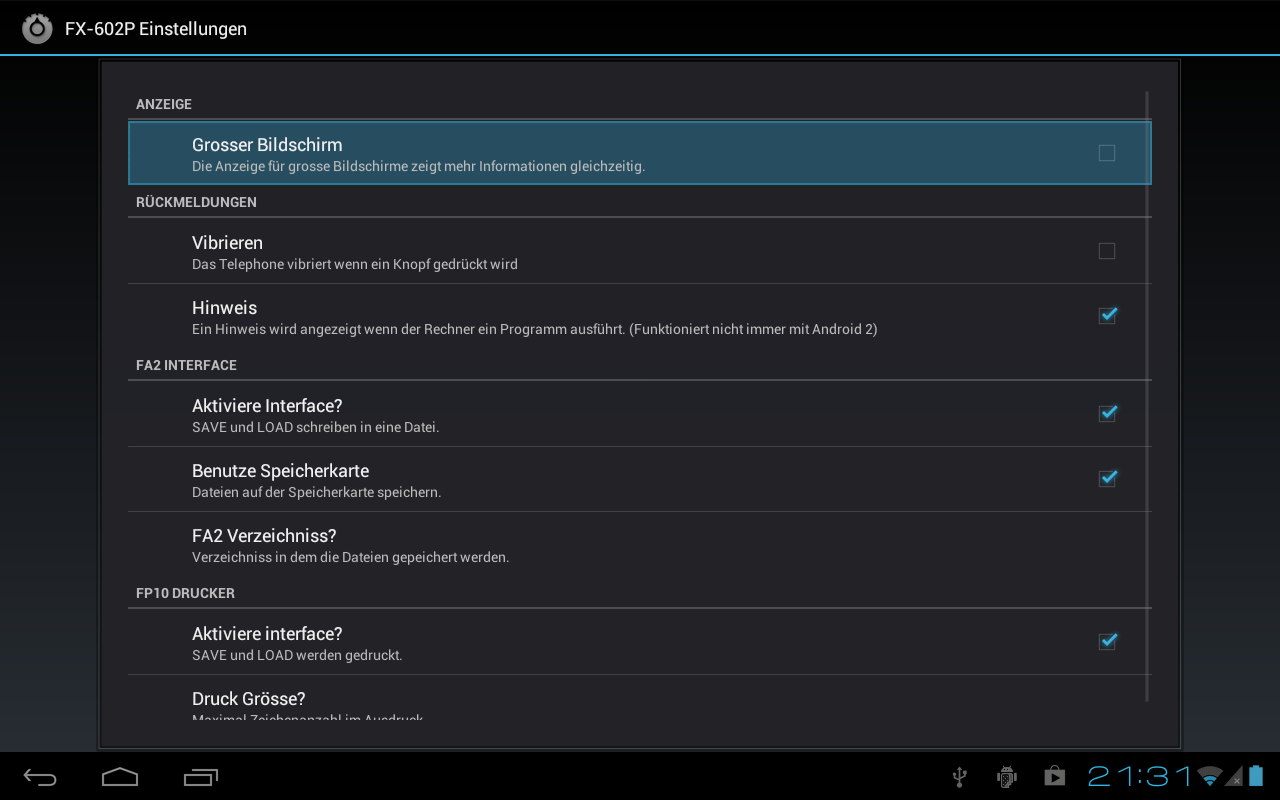Enable the Grosser Bildschirm checkbox
The image size is (1280, 800).
click(x=1107, y=153)
